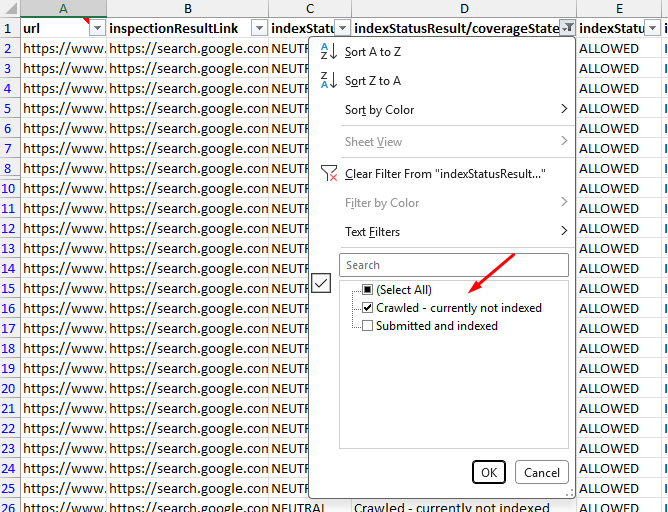
Task: Confirm the filter with OK
Action: (489, 472)
